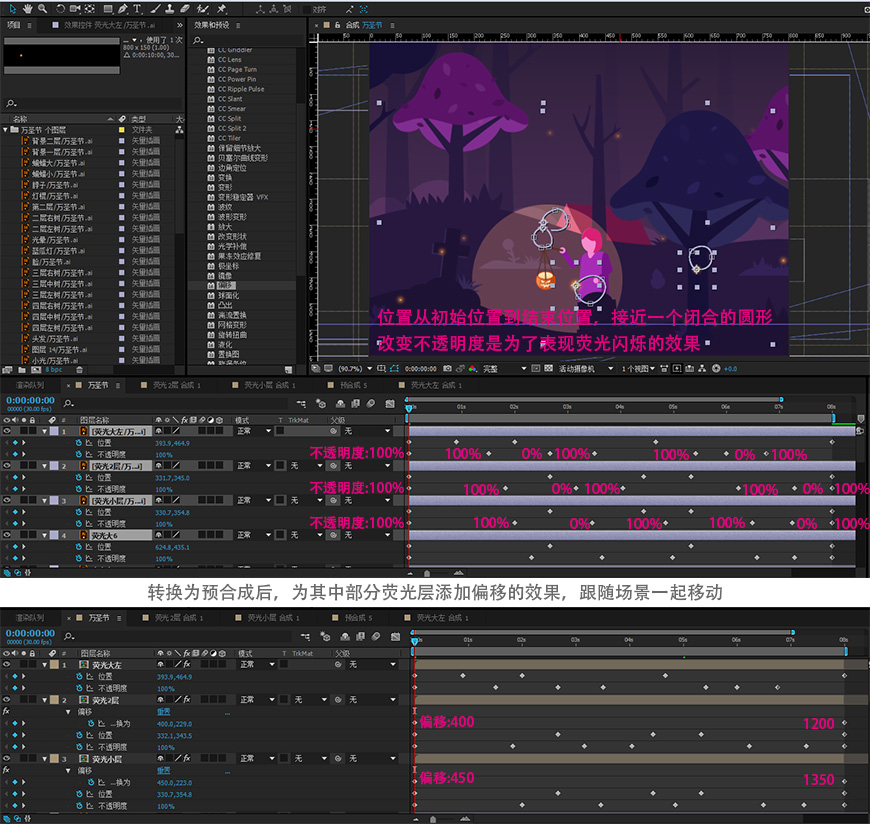Select the Hand tool in the toolbar
The height and width of the screenshot is (824, 870).
[28, 9]
